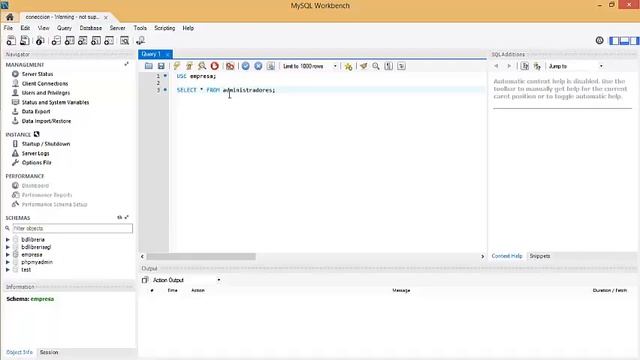Screen dimensions: 640x360
Task: Click the create new table icon
Action: point(70,40)
